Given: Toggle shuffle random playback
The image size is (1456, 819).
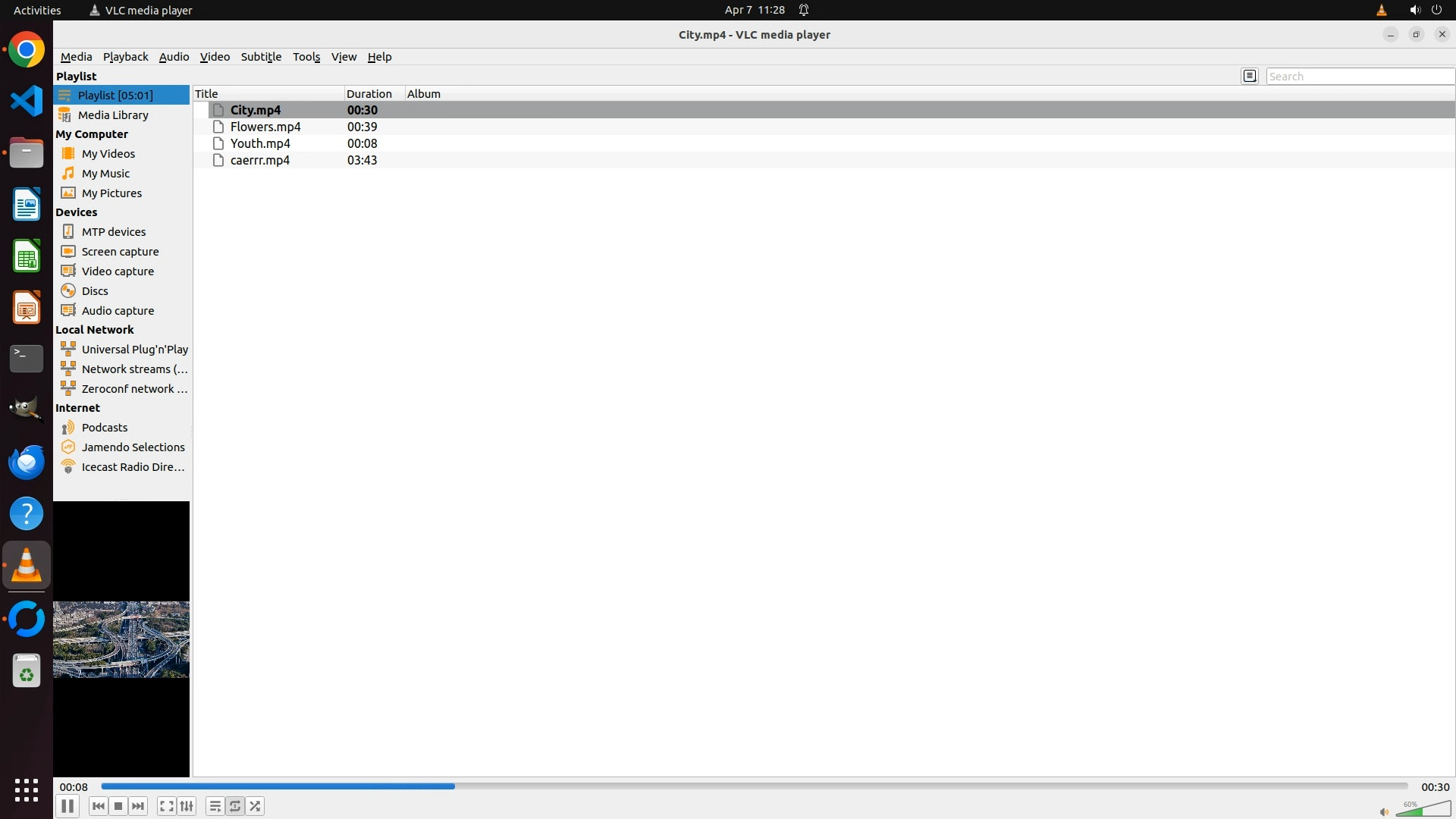Looking at the screenshot, I should pos(256,806).
